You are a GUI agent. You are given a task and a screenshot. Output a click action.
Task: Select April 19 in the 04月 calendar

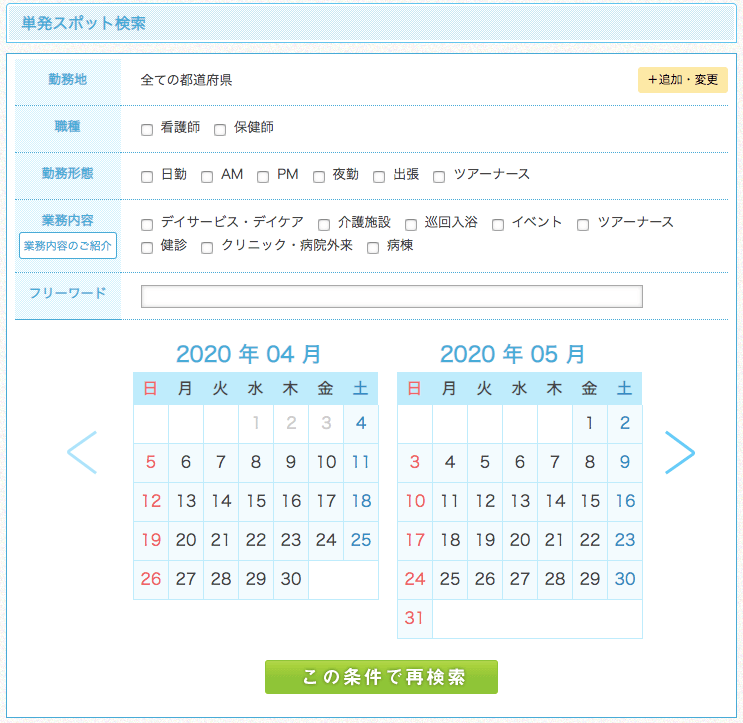coord(151,541)
